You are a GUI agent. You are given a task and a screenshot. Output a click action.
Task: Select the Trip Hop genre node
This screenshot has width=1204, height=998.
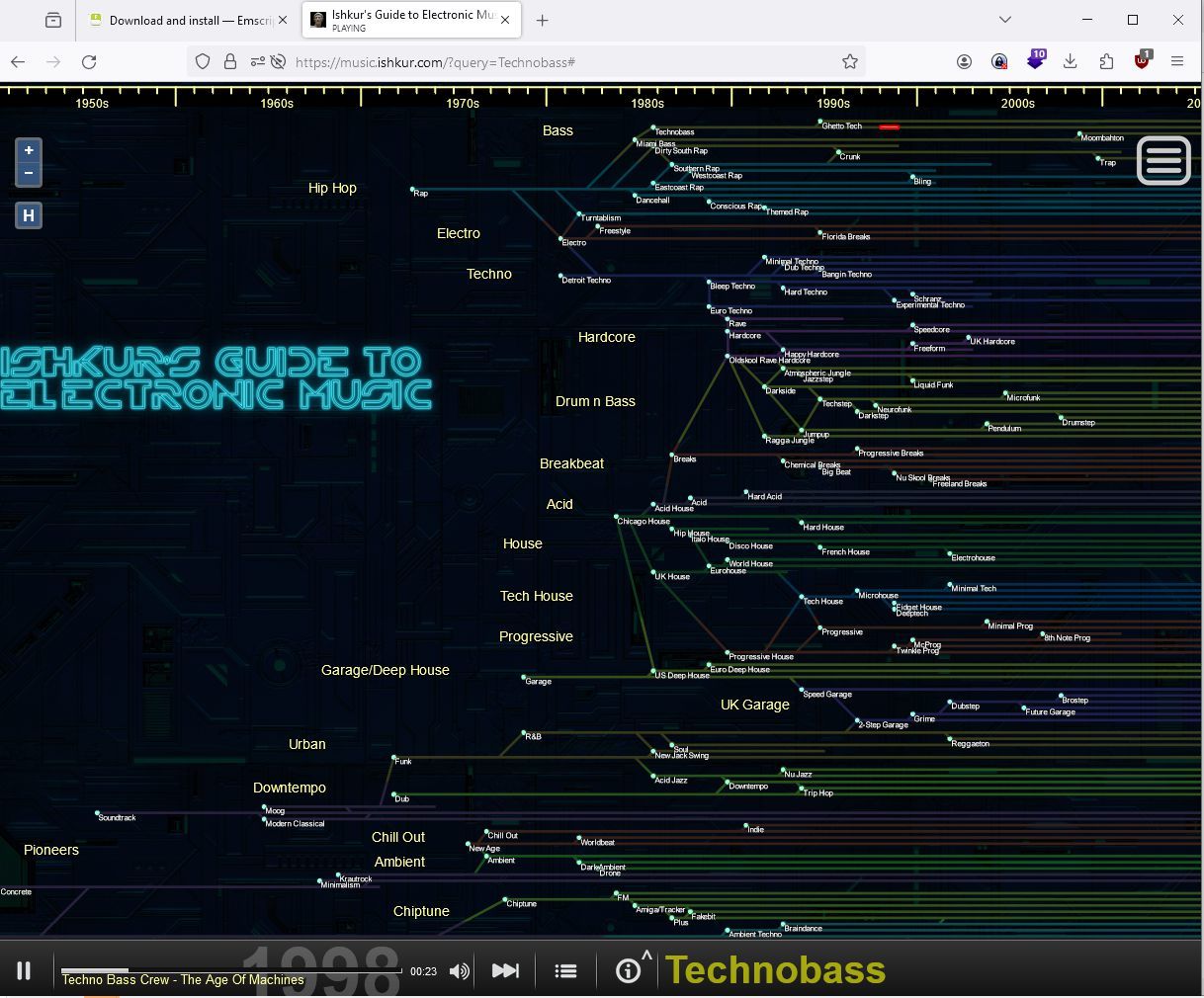817,792
